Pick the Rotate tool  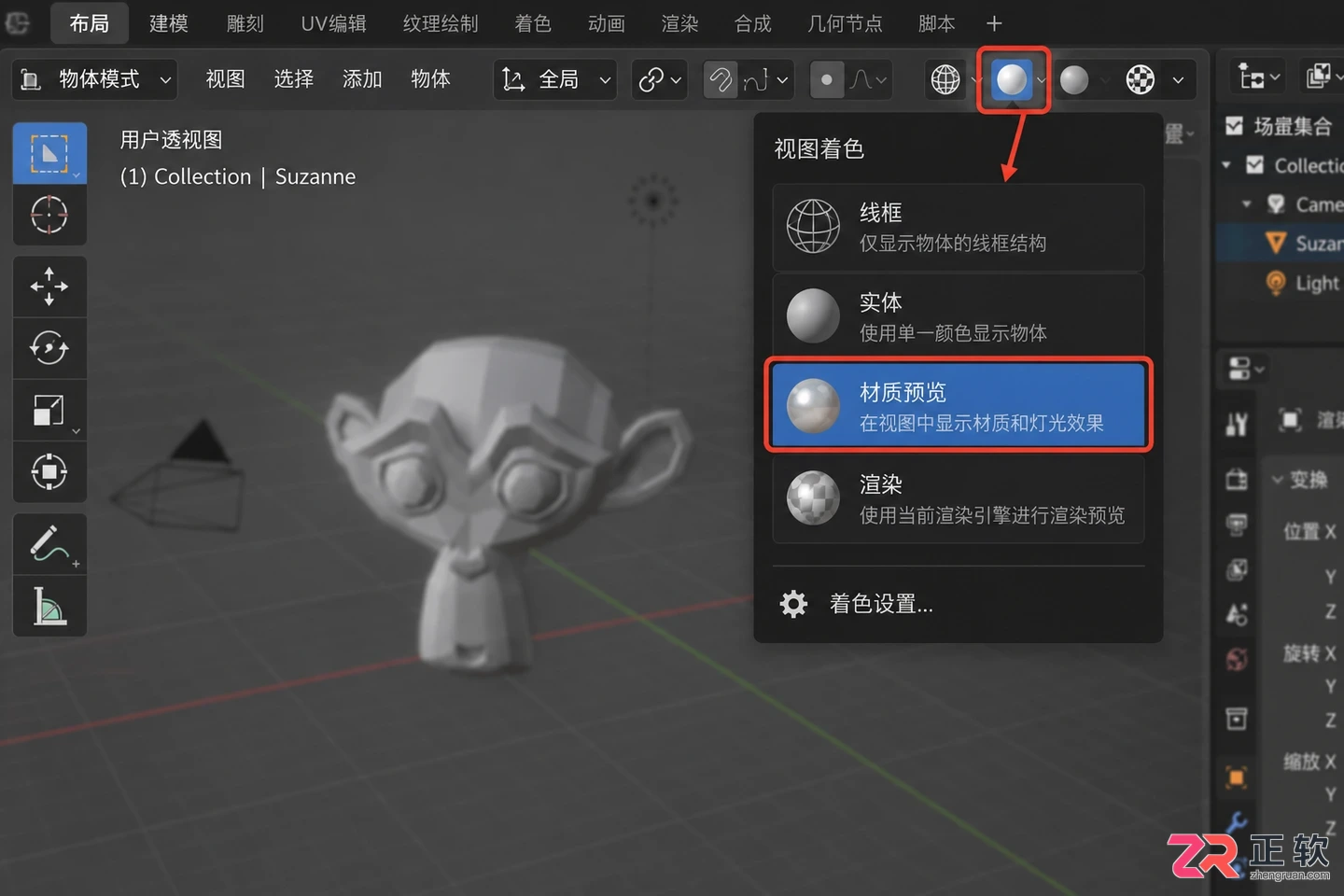click(x=49, y=348)
